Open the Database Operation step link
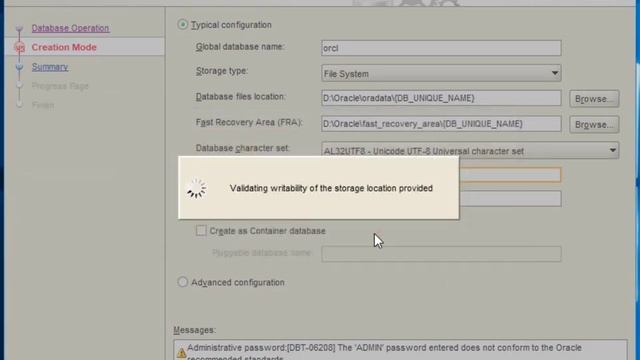This screenshot has width=640, height=360. pyautogui.click(x=70, y=28)
